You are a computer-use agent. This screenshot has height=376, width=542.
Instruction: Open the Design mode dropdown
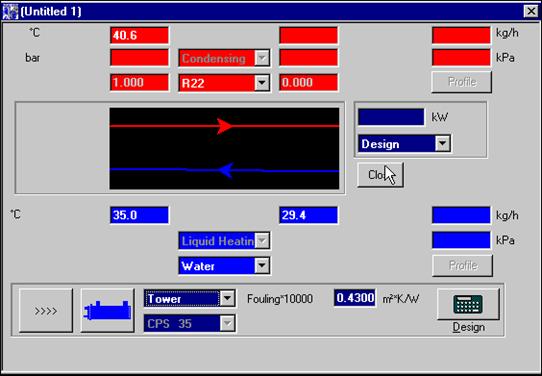click(442, 143)
